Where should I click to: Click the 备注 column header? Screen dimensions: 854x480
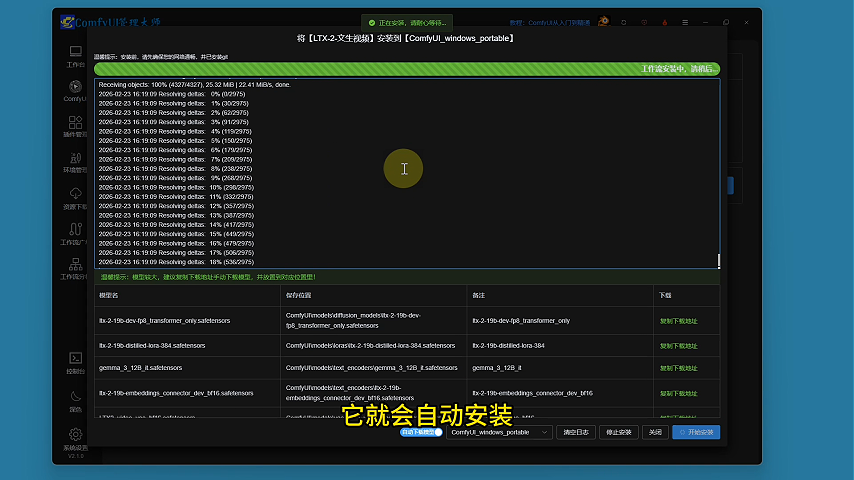click(x=478, y=295)
